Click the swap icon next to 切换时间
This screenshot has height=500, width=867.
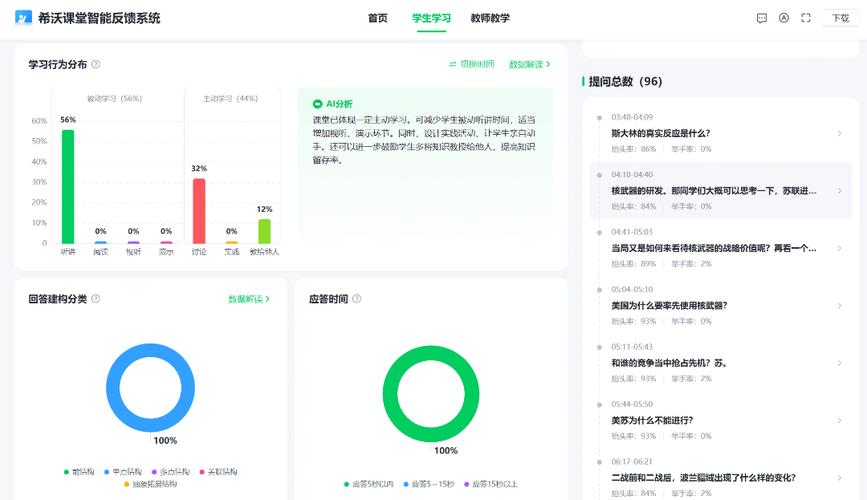pos(453,64)
